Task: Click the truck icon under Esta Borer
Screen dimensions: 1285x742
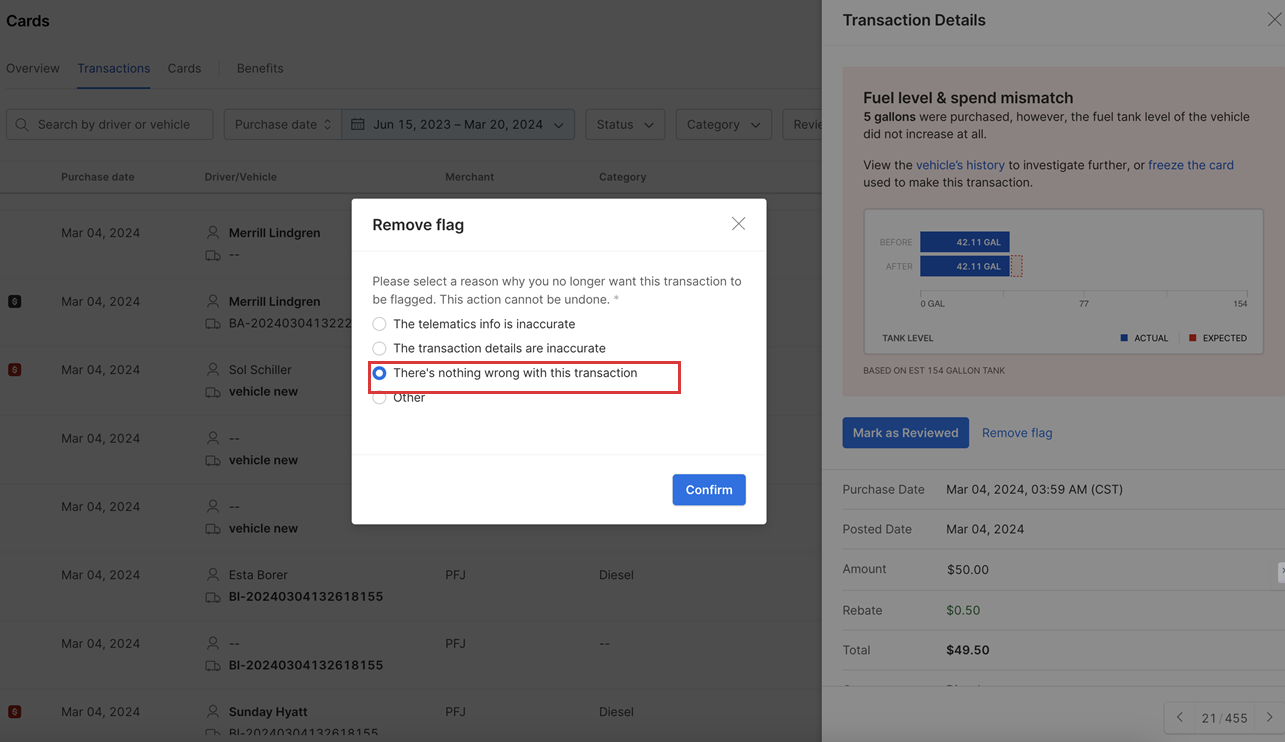Action: [x=213, y=597]
